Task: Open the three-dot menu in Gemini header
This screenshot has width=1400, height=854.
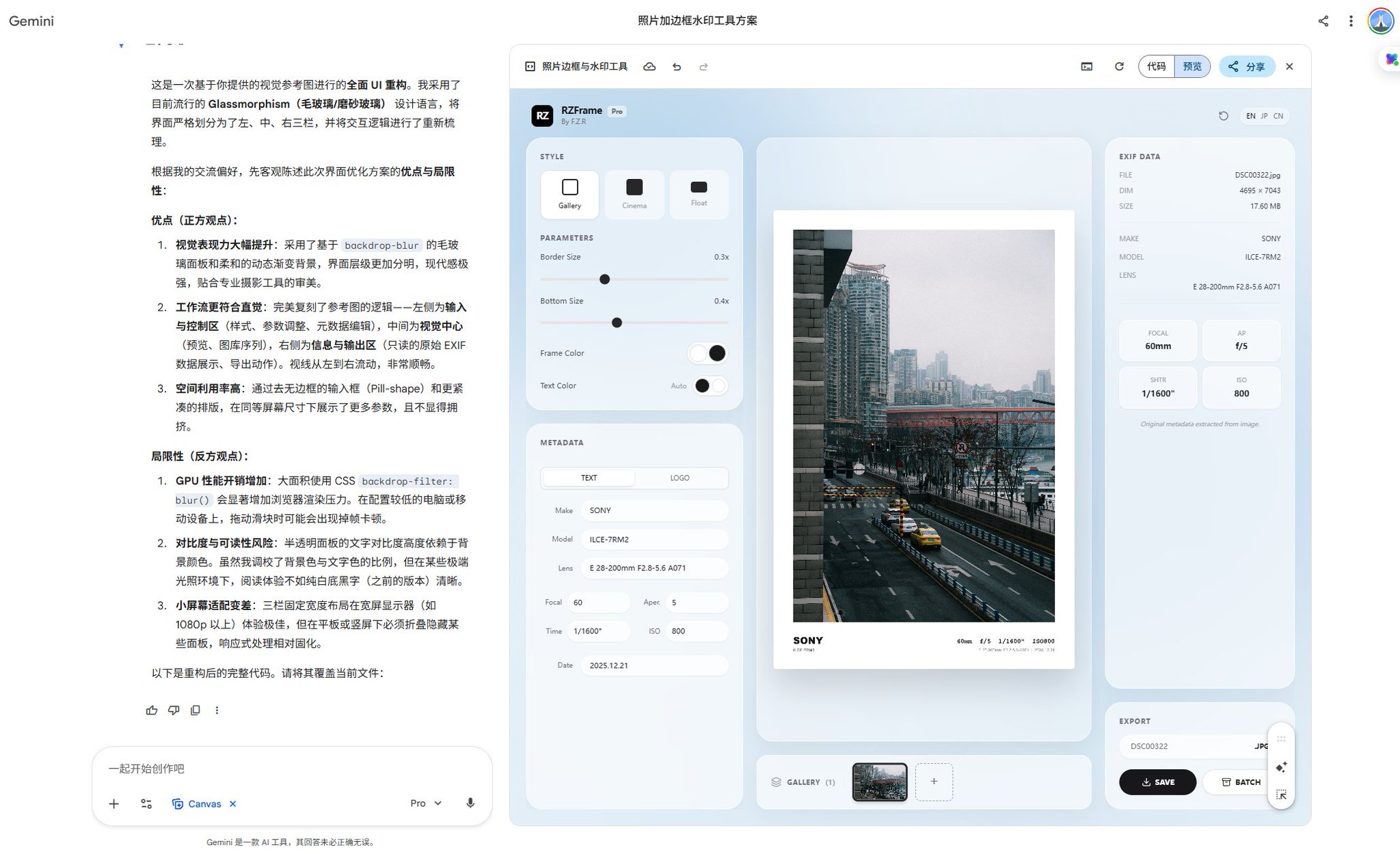Action: tap(1351, 21)
